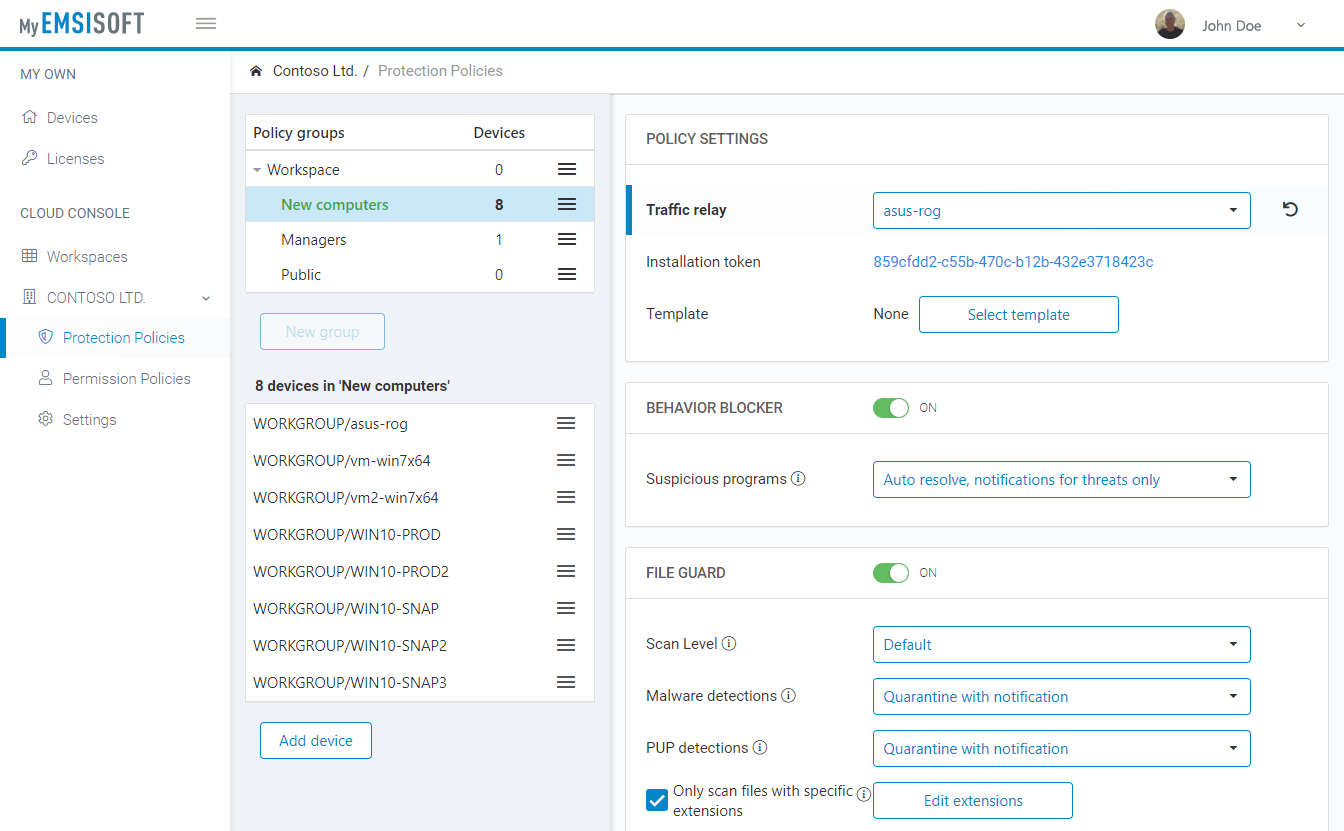Click the New group button
Image resolution: width=1344 pixels, height=831 pixels.
point(322,332)
